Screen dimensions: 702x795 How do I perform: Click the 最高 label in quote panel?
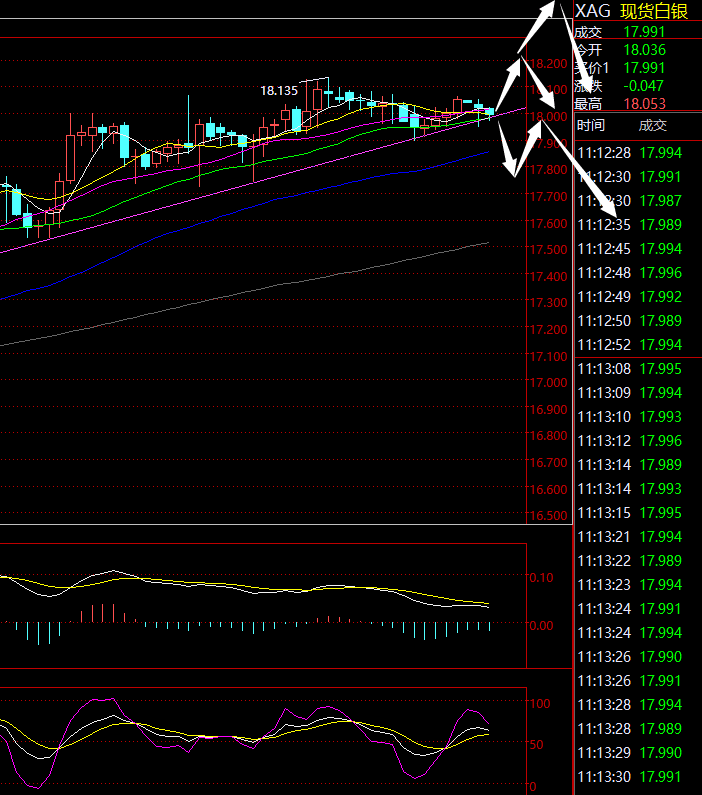(x=588, y=104)
